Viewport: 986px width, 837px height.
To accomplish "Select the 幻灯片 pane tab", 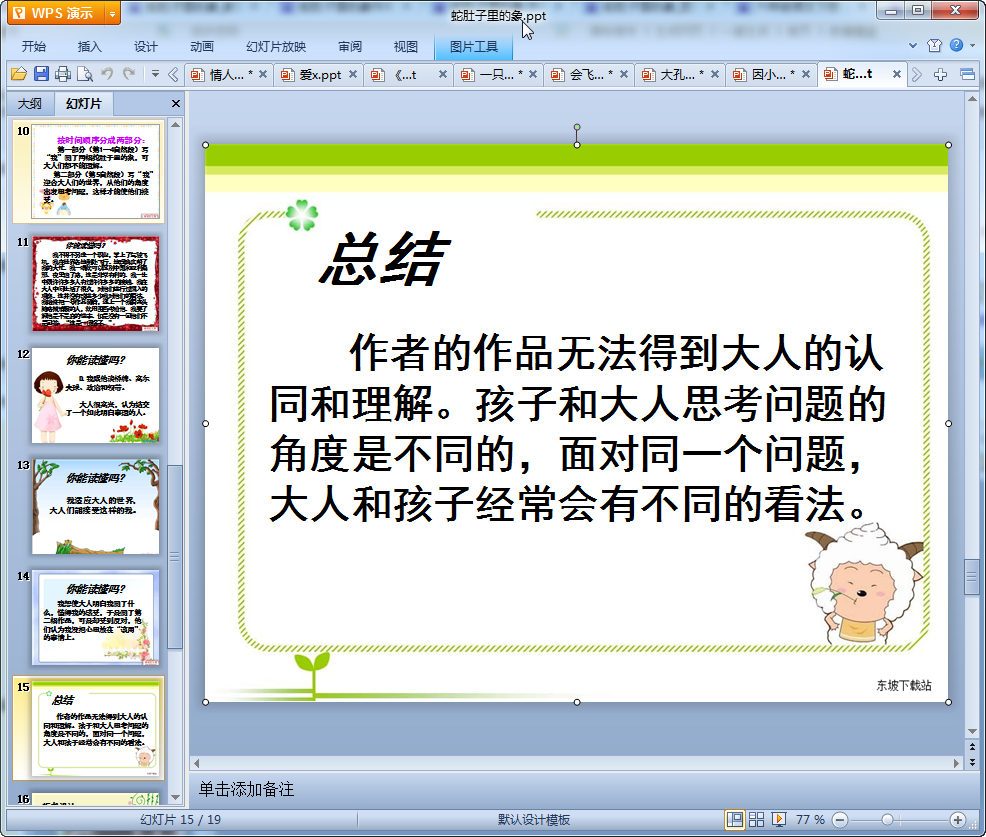I will click(84, 104).
